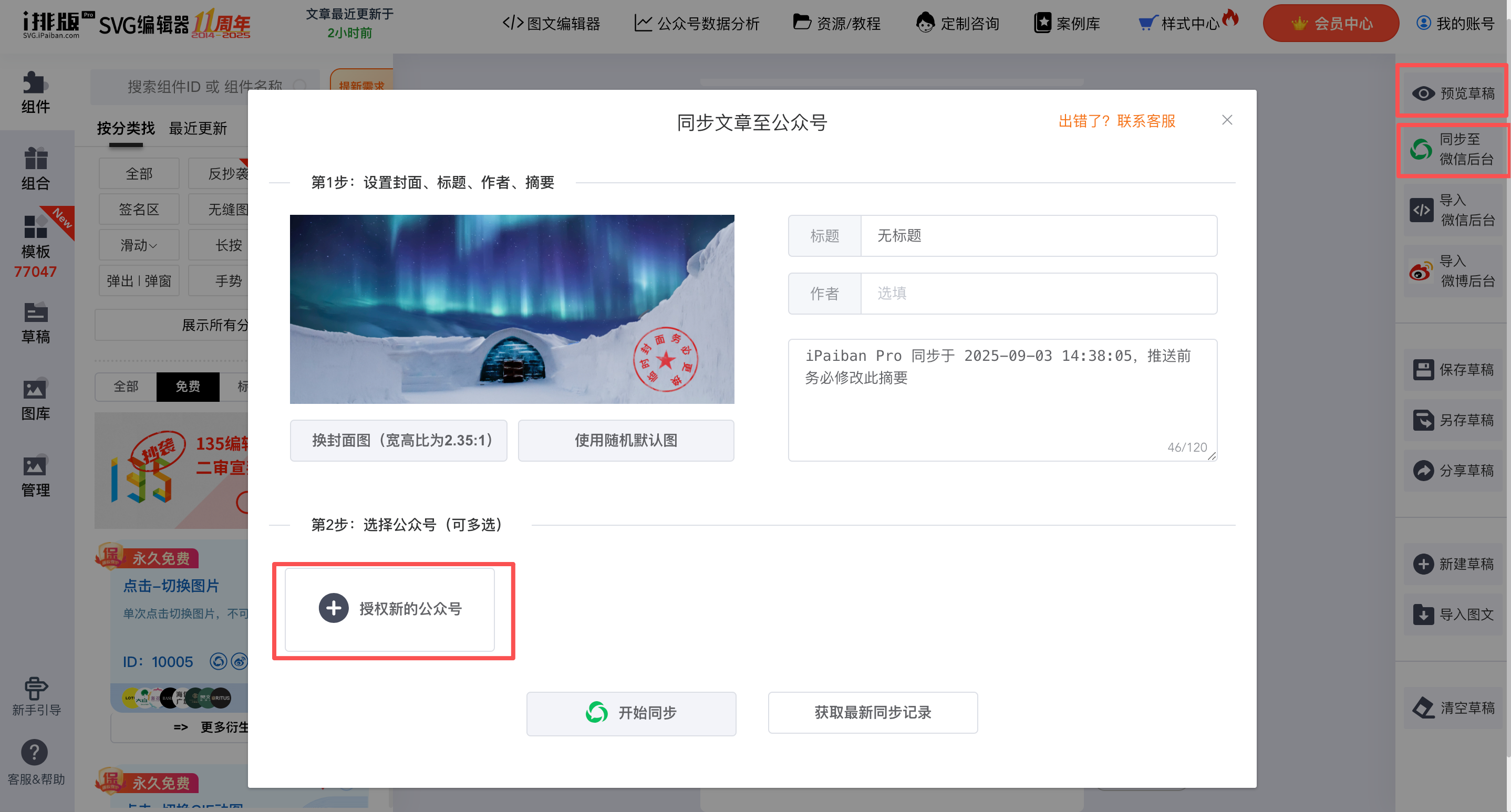Click the 预览草稿 eye icon
The height and width of the screenshot is (812, 1511).
point(1423,93)
